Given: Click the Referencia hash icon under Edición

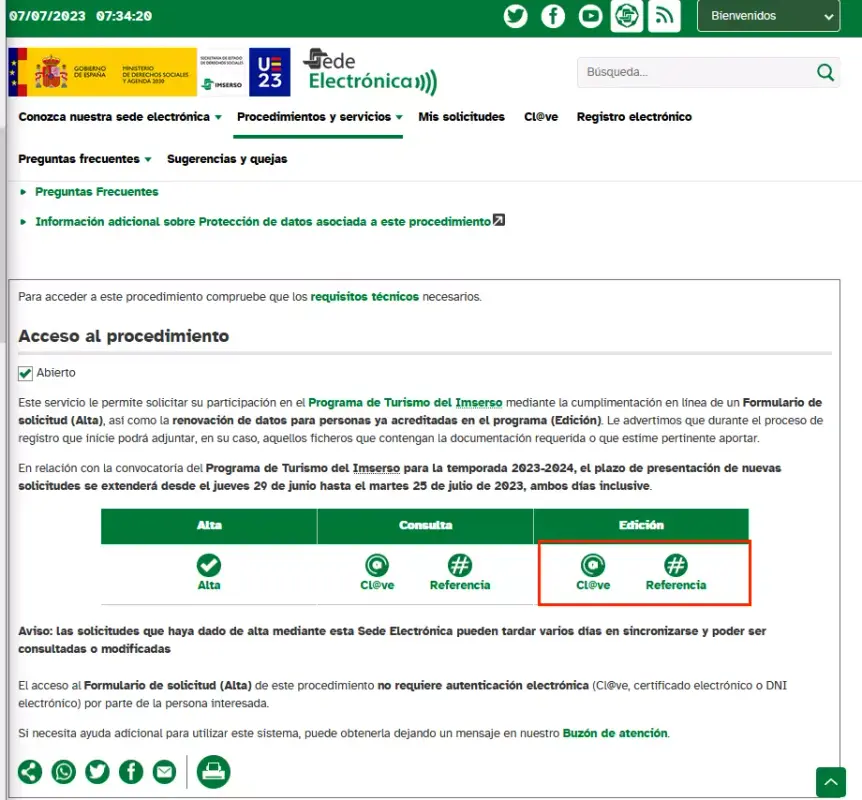Looking at the screenshot, I should (x=676, y=565).
